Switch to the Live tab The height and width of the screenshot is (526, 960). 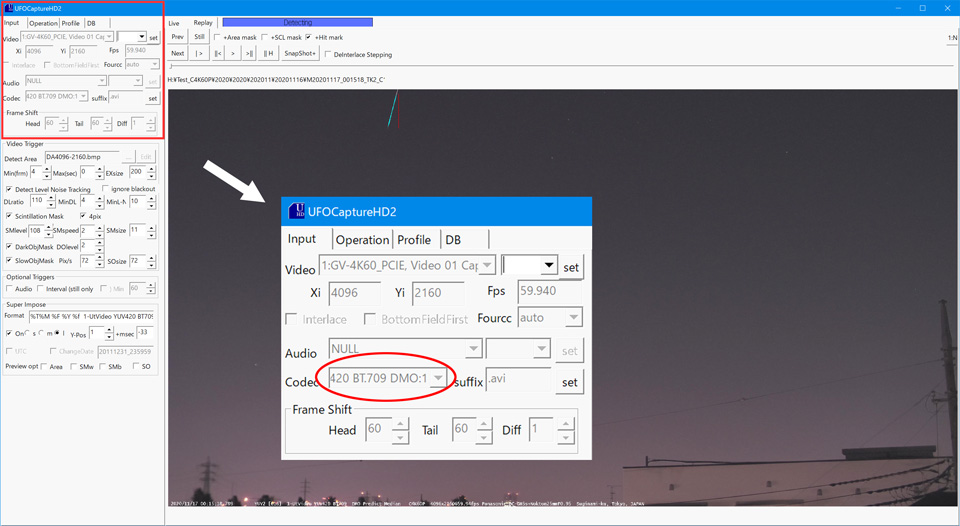click(x=174, y=22)
